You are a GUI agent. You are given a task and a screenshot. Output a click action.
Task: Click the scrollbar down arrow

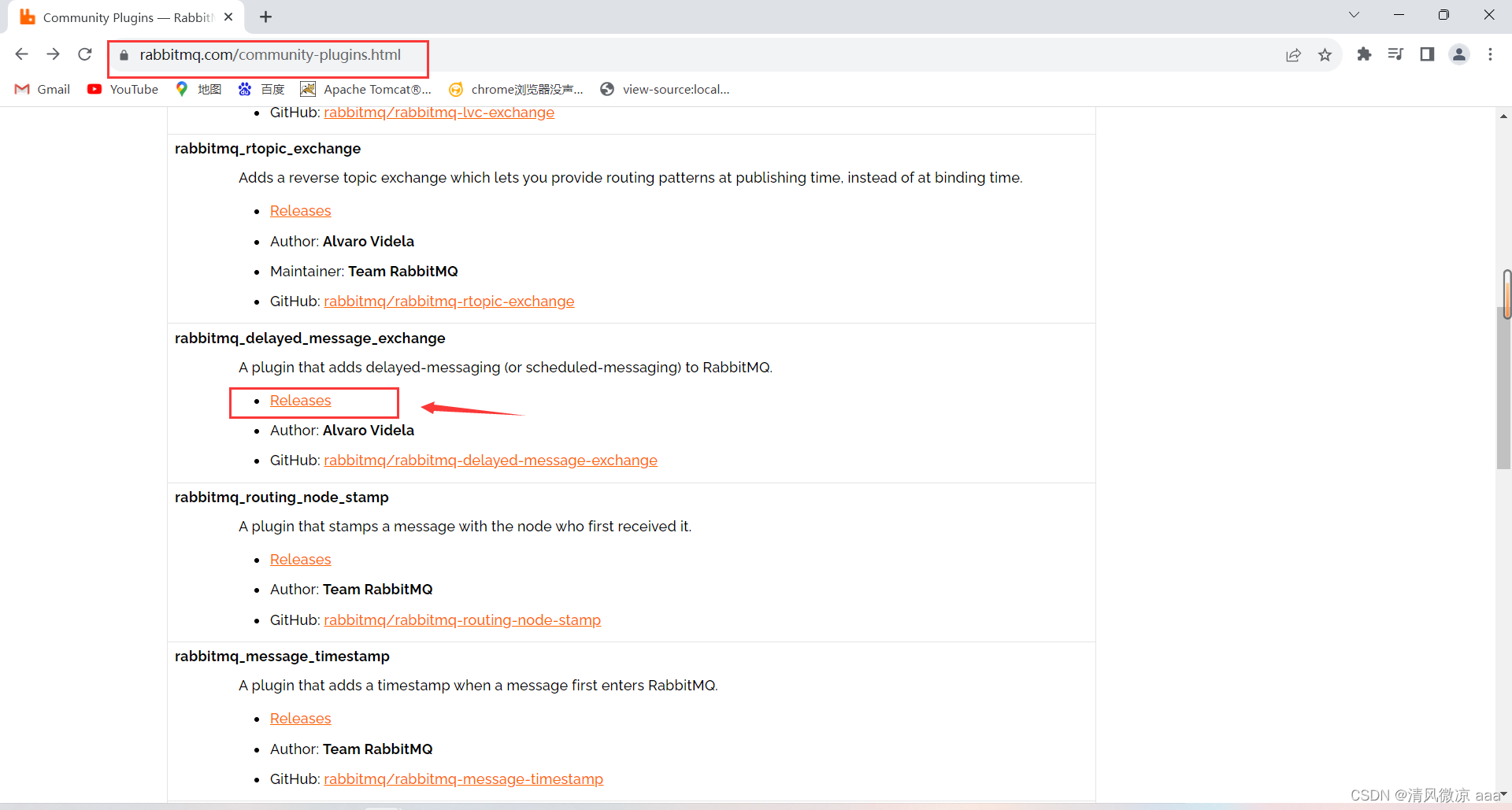(x=1504, y=794)
